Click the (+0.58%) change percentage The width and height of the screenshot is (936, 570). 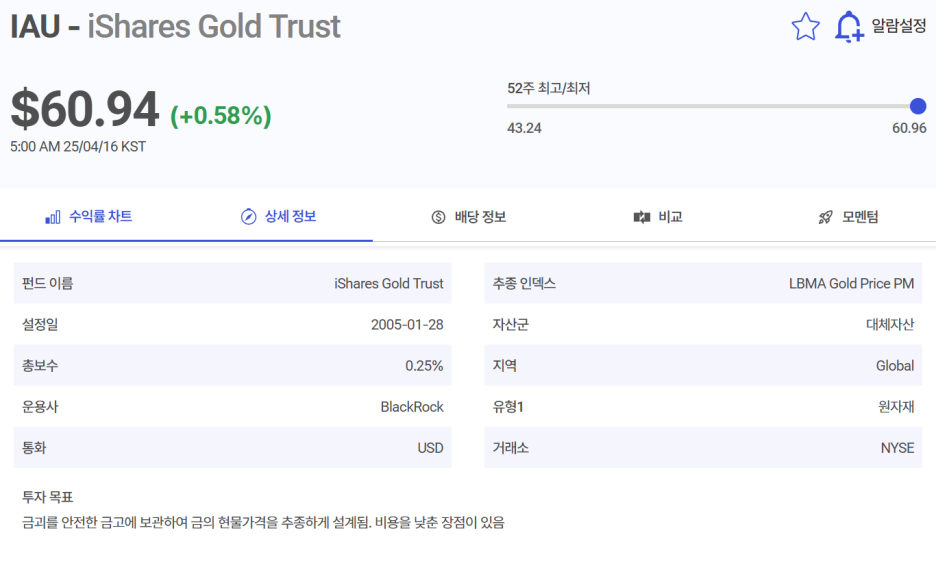pyautogui.click(x=221, y=116)
